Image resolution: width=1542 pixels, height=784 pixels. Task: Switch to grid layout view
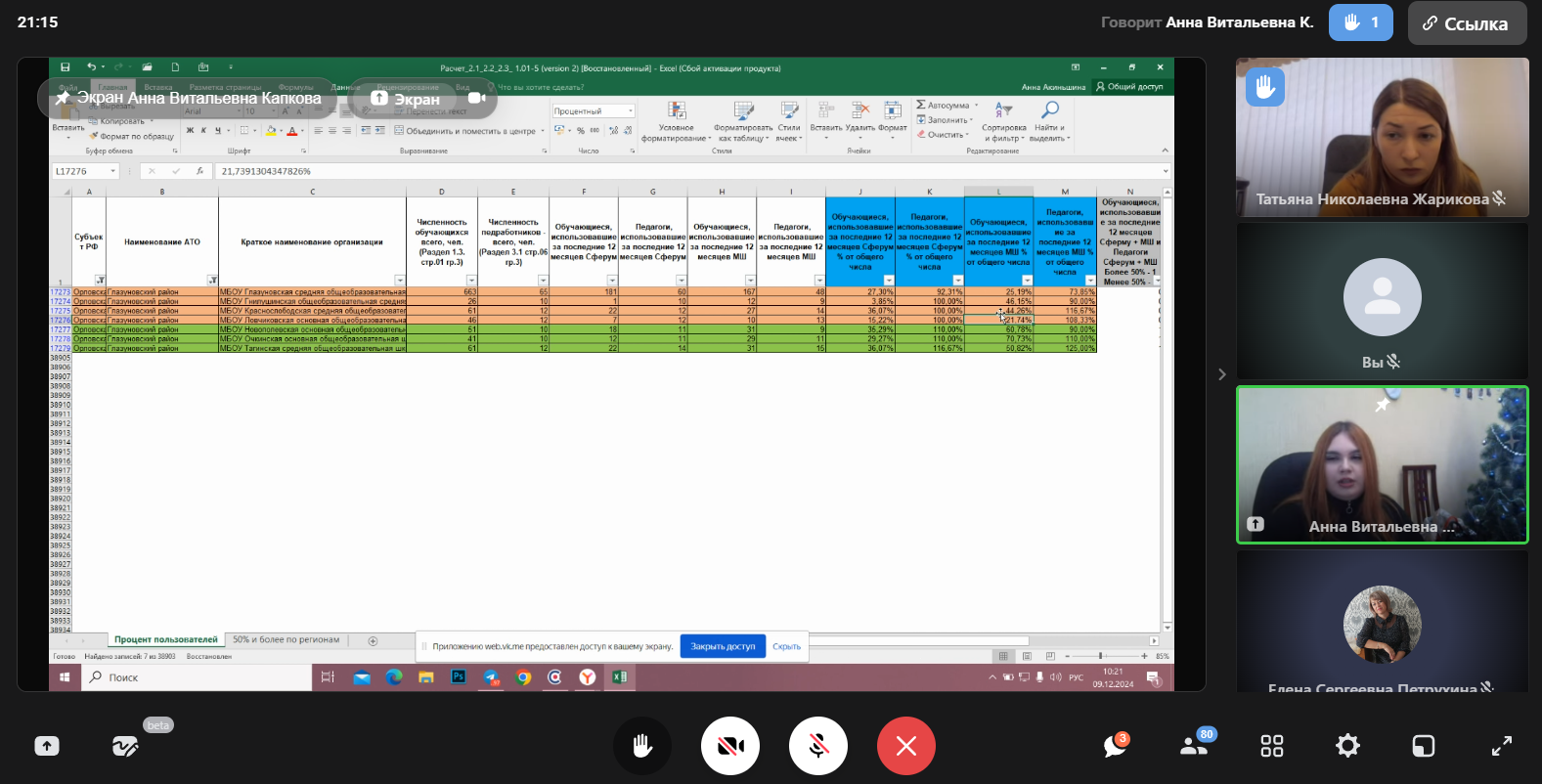coord(1271,746)
